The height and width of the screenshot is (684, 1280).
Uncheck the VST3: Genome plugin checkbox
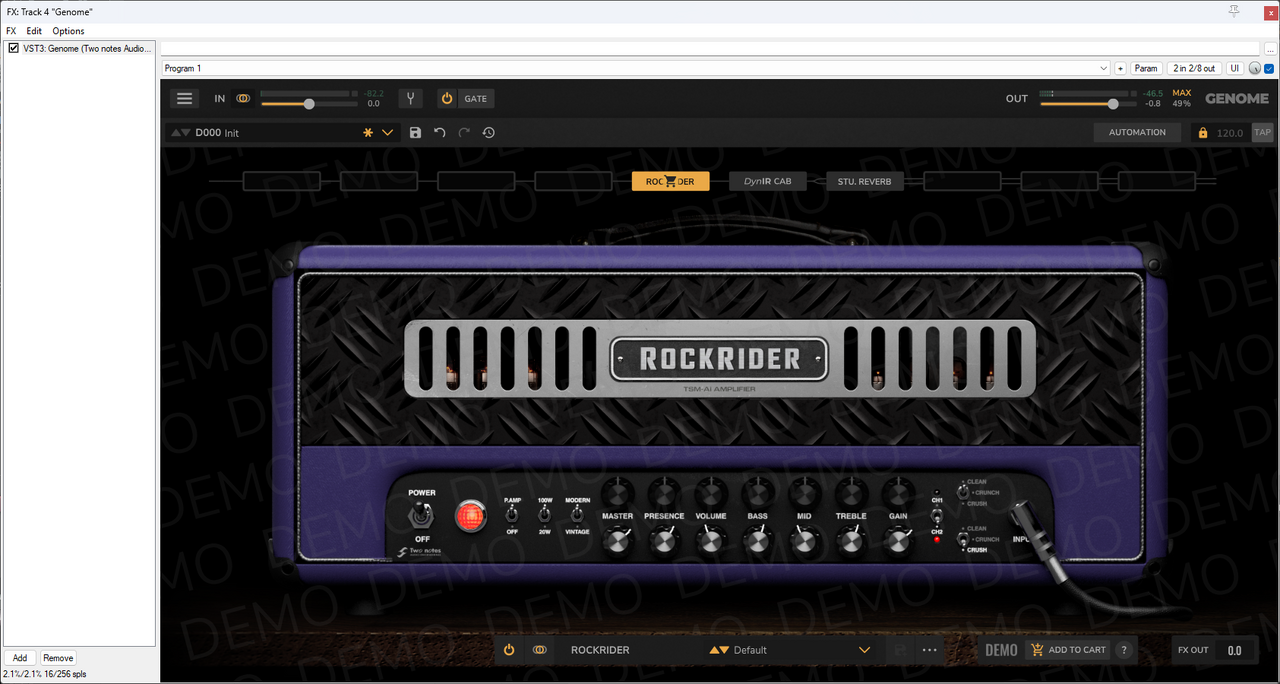click(x=14, y=48)
